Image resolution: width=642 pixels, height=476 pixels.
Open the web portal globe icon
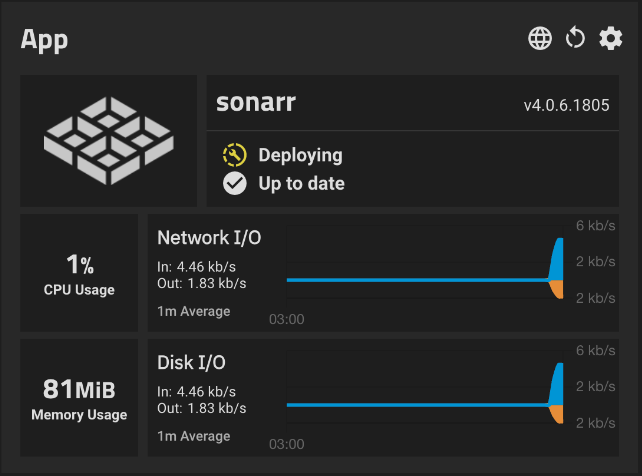click(x=540, y=39)
